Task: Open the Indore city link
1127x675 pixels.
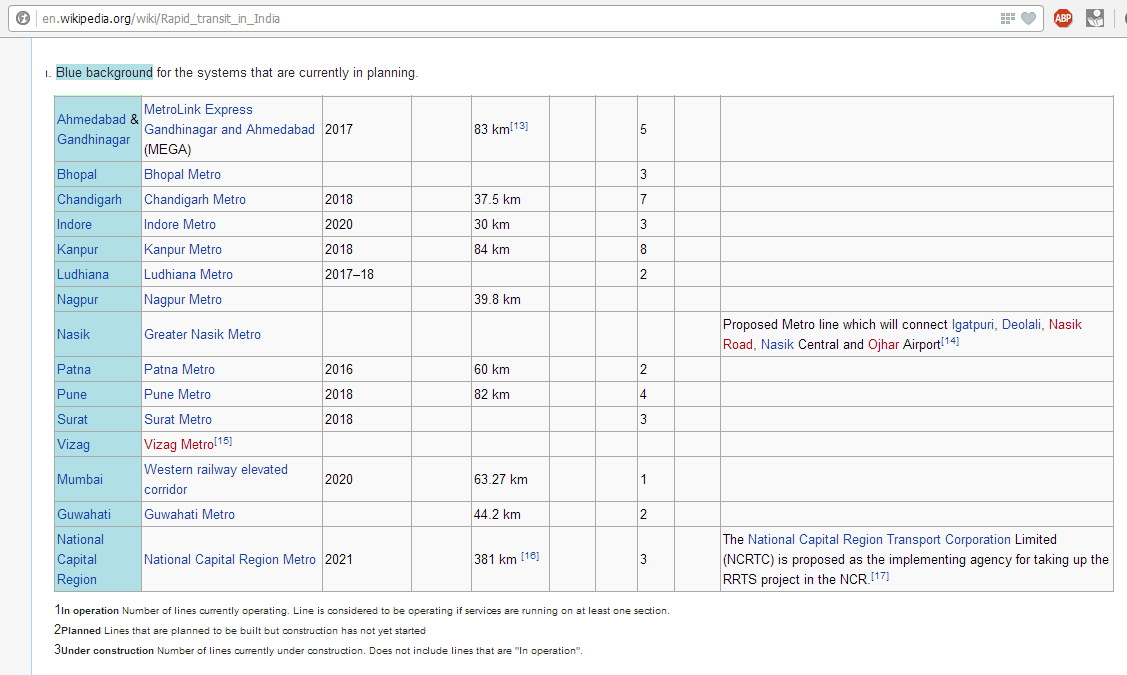Action: coord(74,224)
